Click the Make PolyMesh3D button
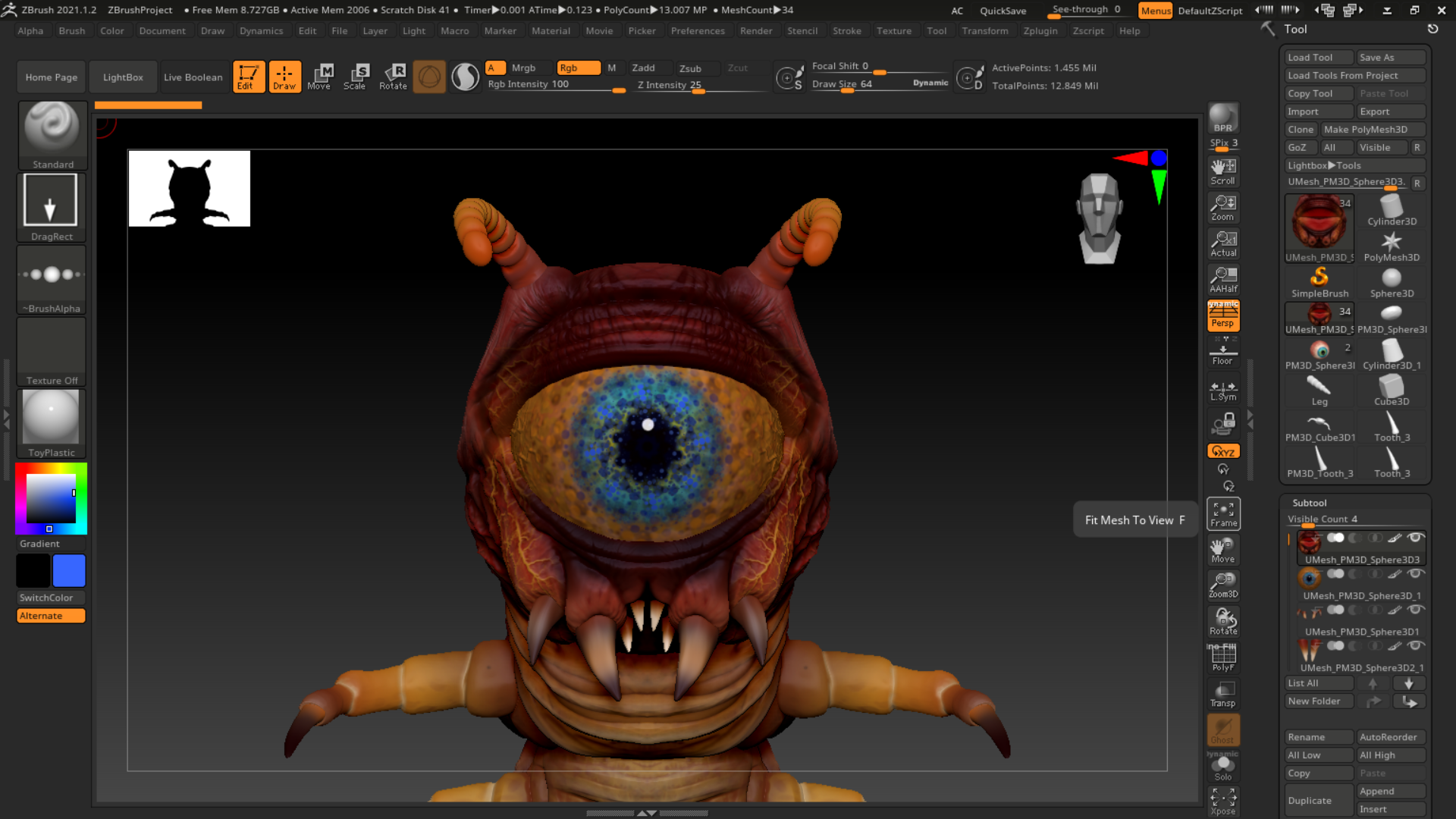Screen dimensions: 1456x819 point(1373,129)
